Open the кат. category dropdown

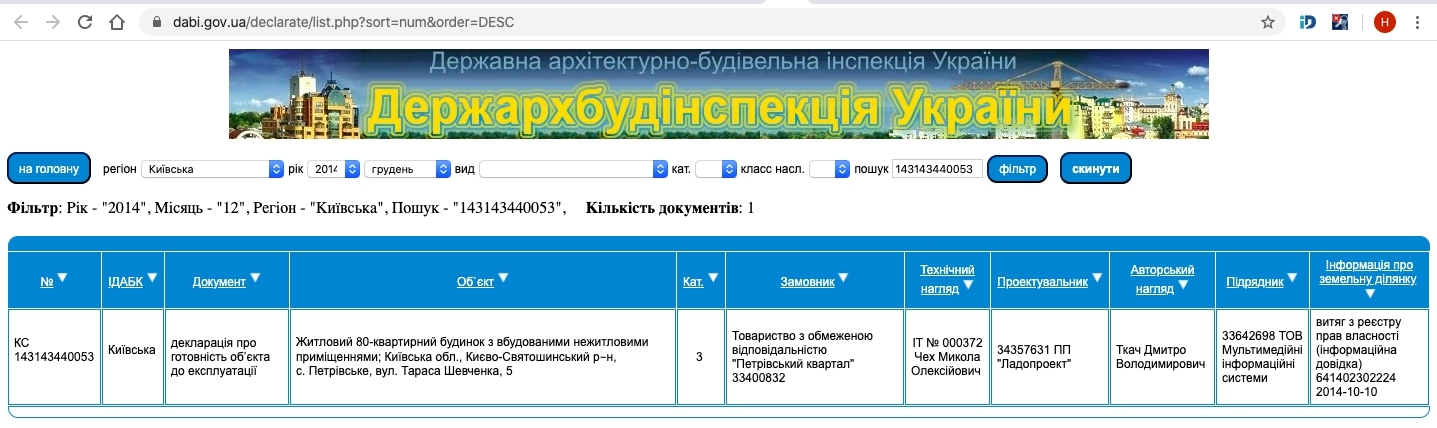pyautogui.click(x=716, y=170)
